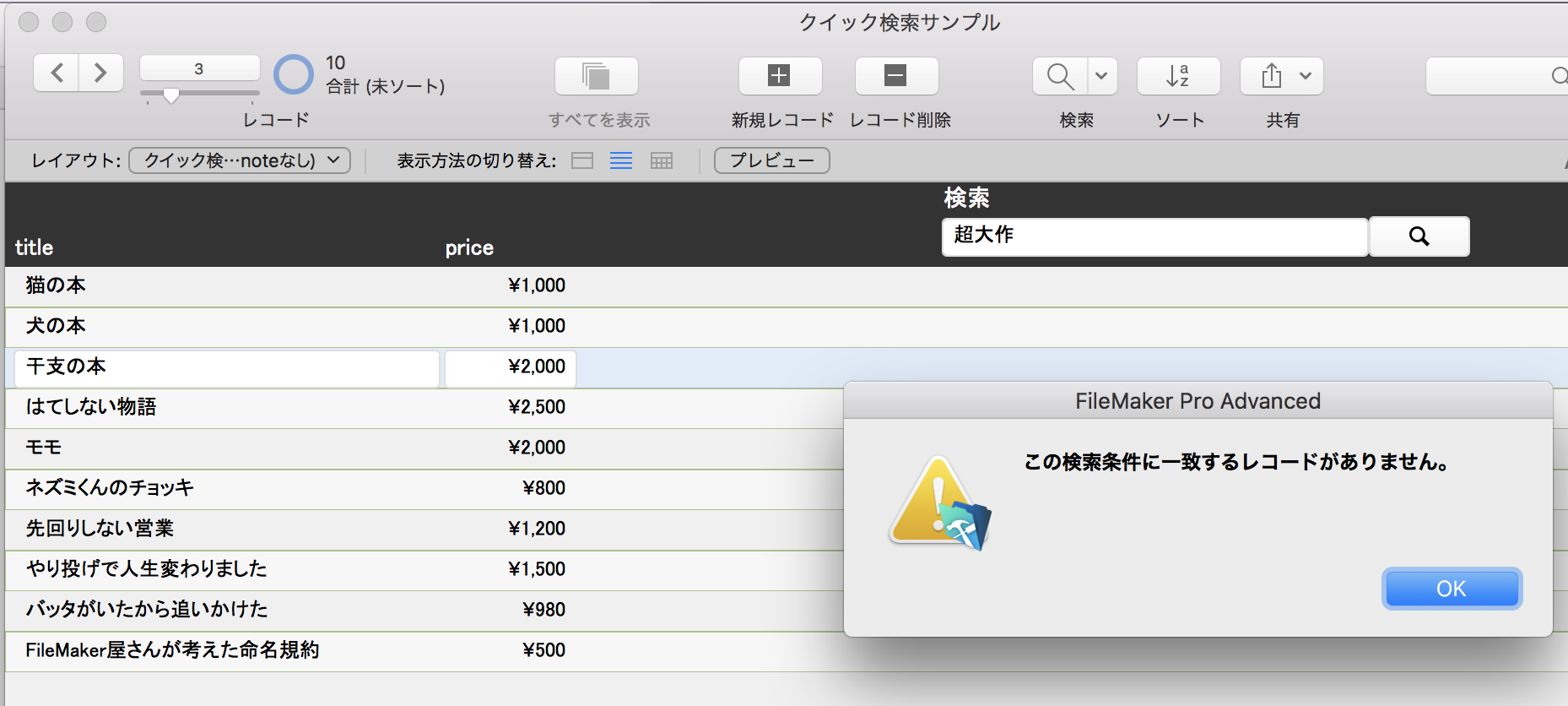This screenshot has height=706, width=1568.
Task: Select 先回りしない営業 title
Action: pyautogui.click(x=100, y=529)
